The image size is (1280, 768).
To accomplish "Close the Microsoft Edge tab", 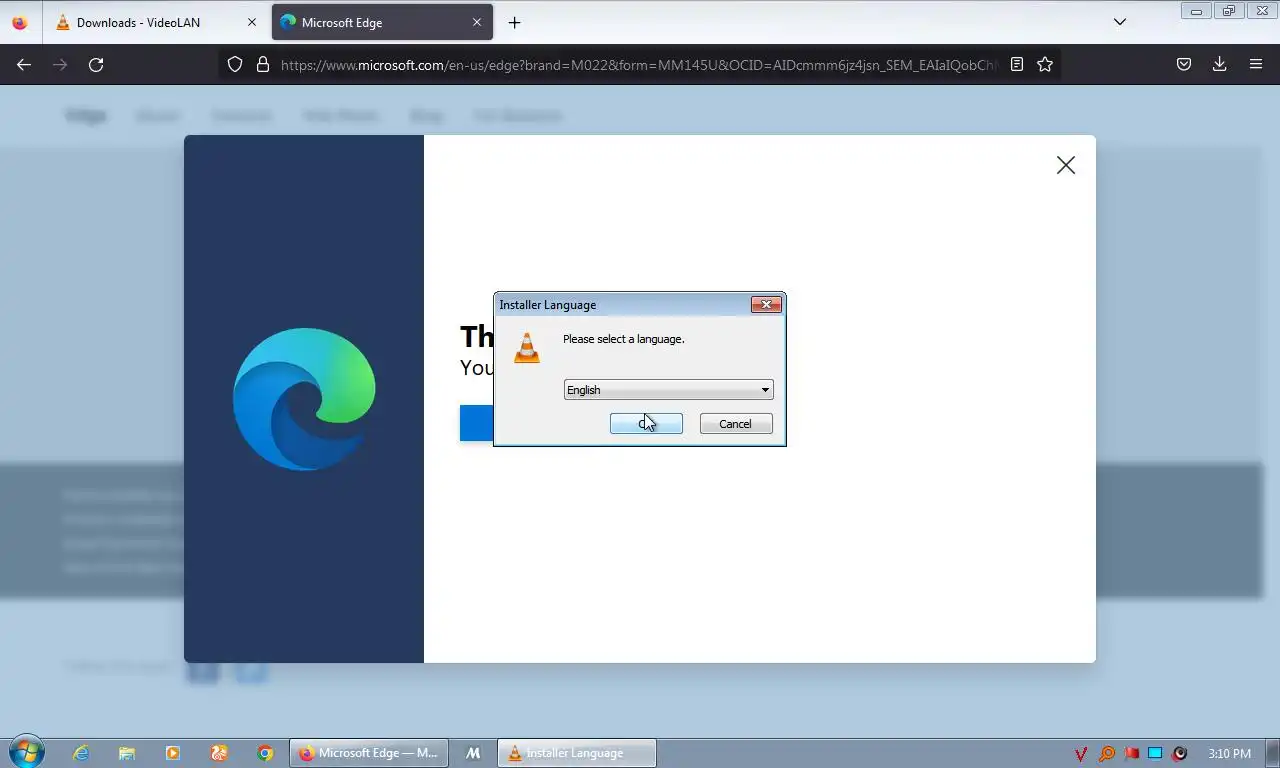I will [477, 22].
